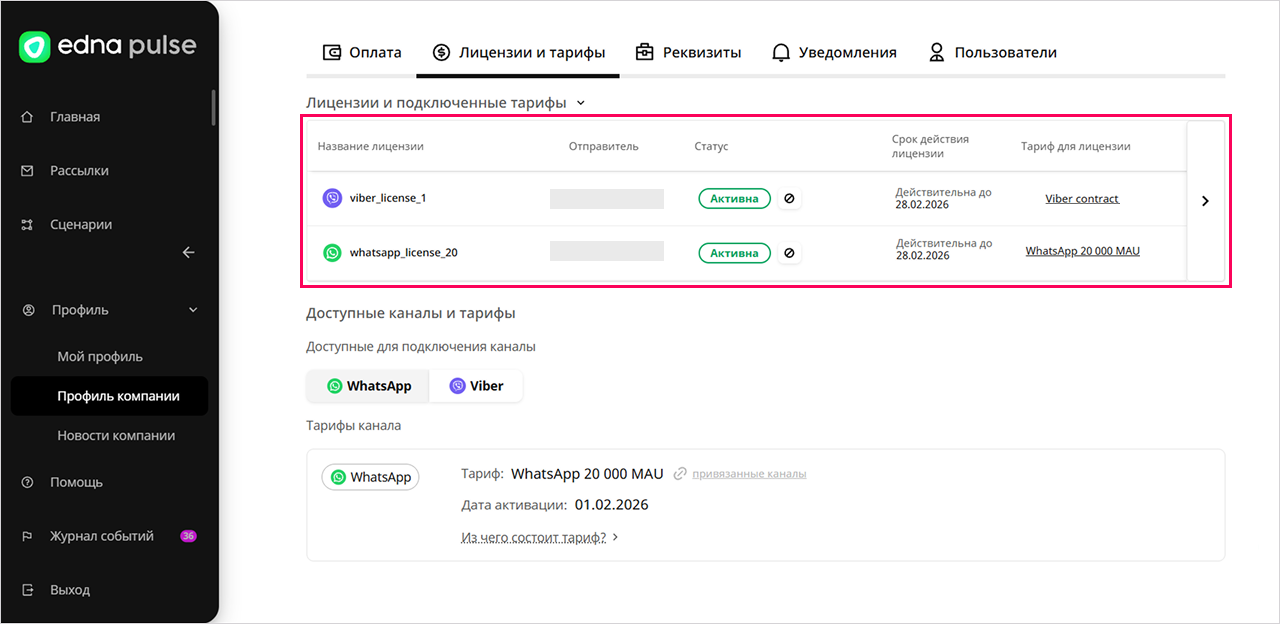Open the Viber contract tariff link

click(1082, 199)
